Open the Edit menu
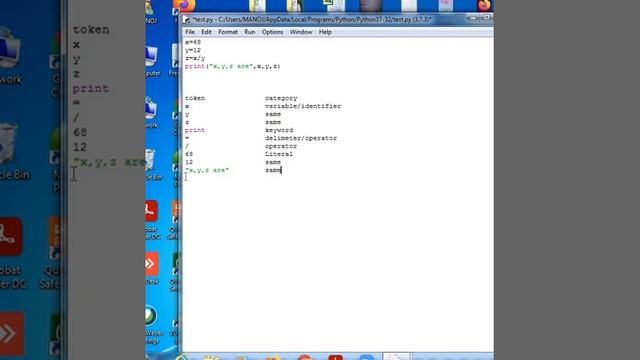Viewport: 640px width, 360px height. tap(206, 32)
